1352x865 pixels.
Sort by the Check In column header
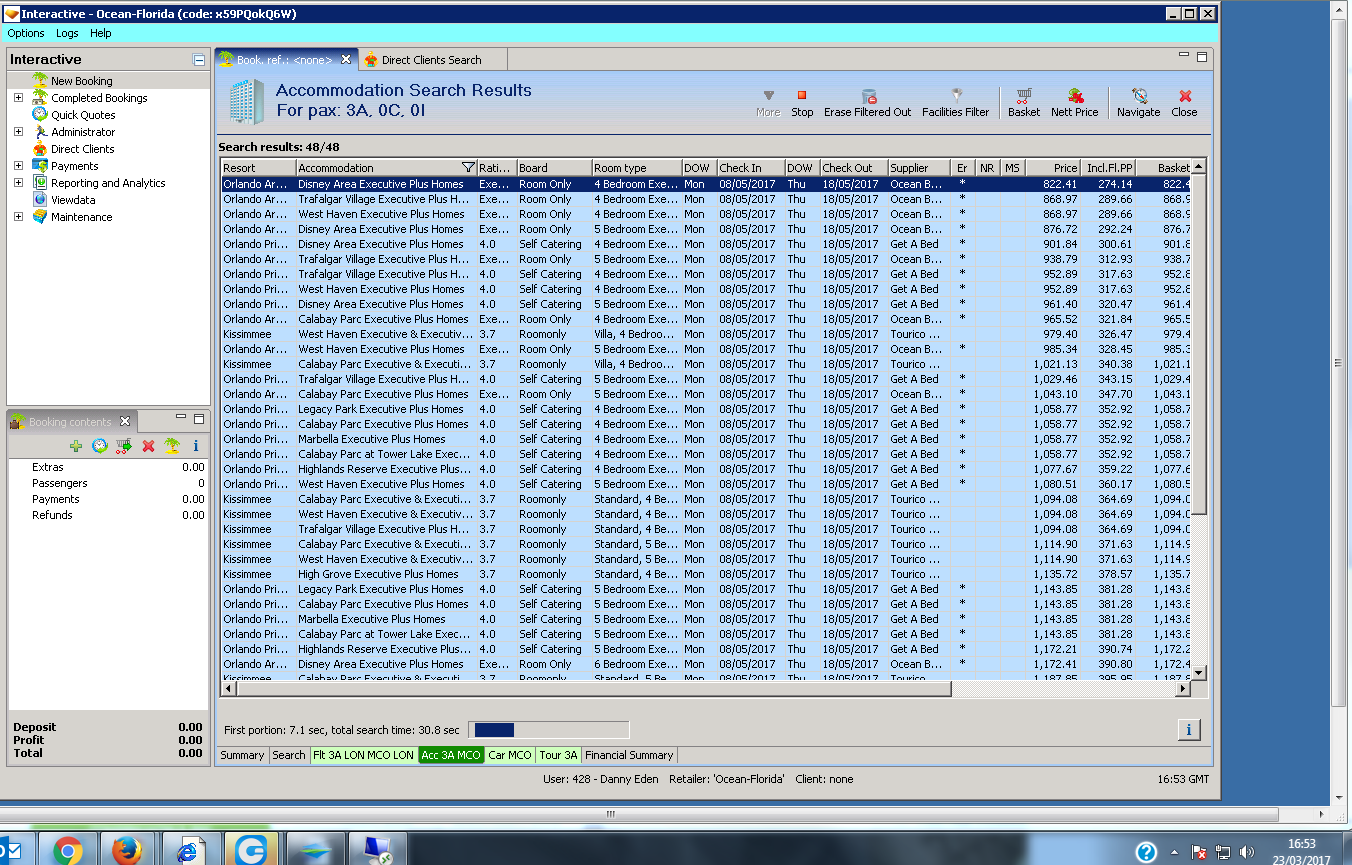tap(750, 168)
